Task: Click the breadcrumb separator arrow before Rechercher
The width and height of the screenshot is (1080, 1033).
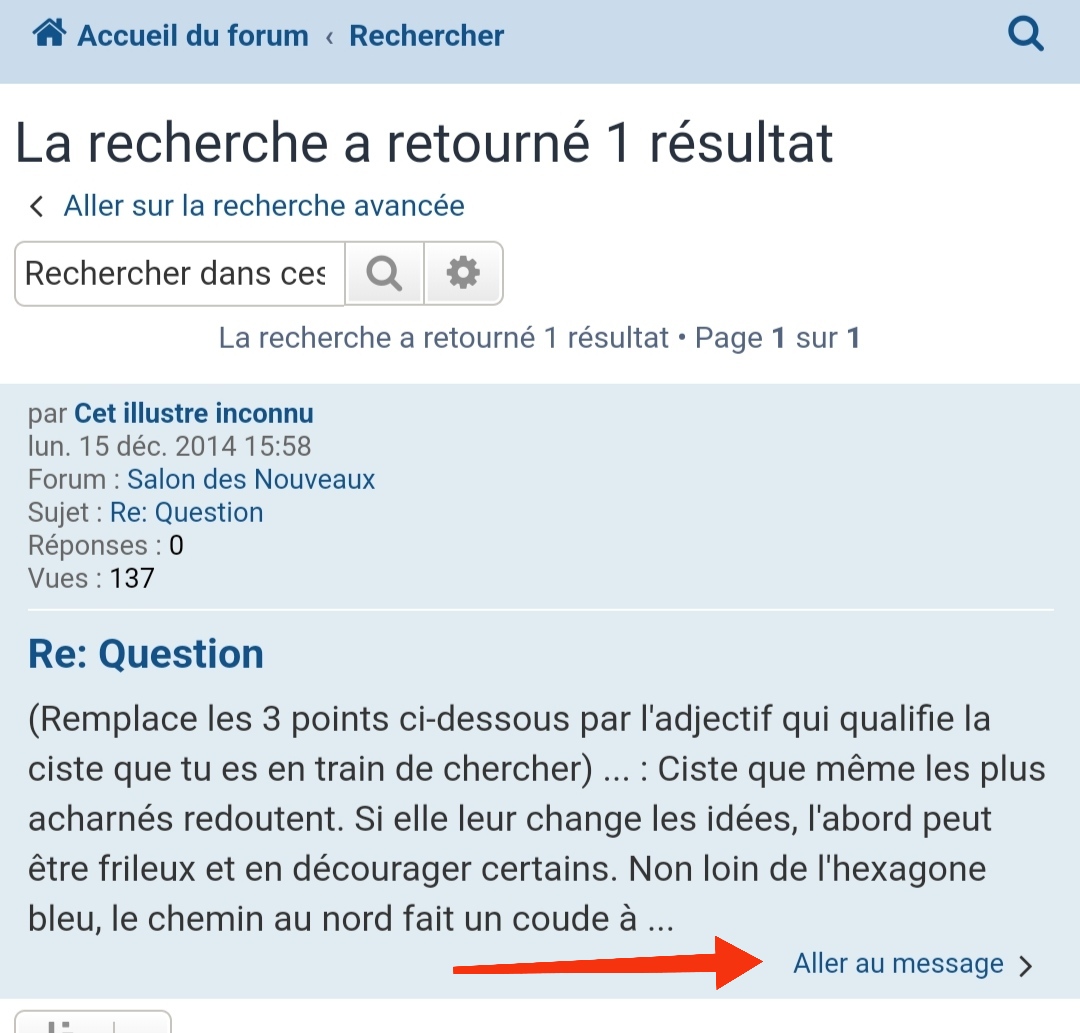Action: 329,37
